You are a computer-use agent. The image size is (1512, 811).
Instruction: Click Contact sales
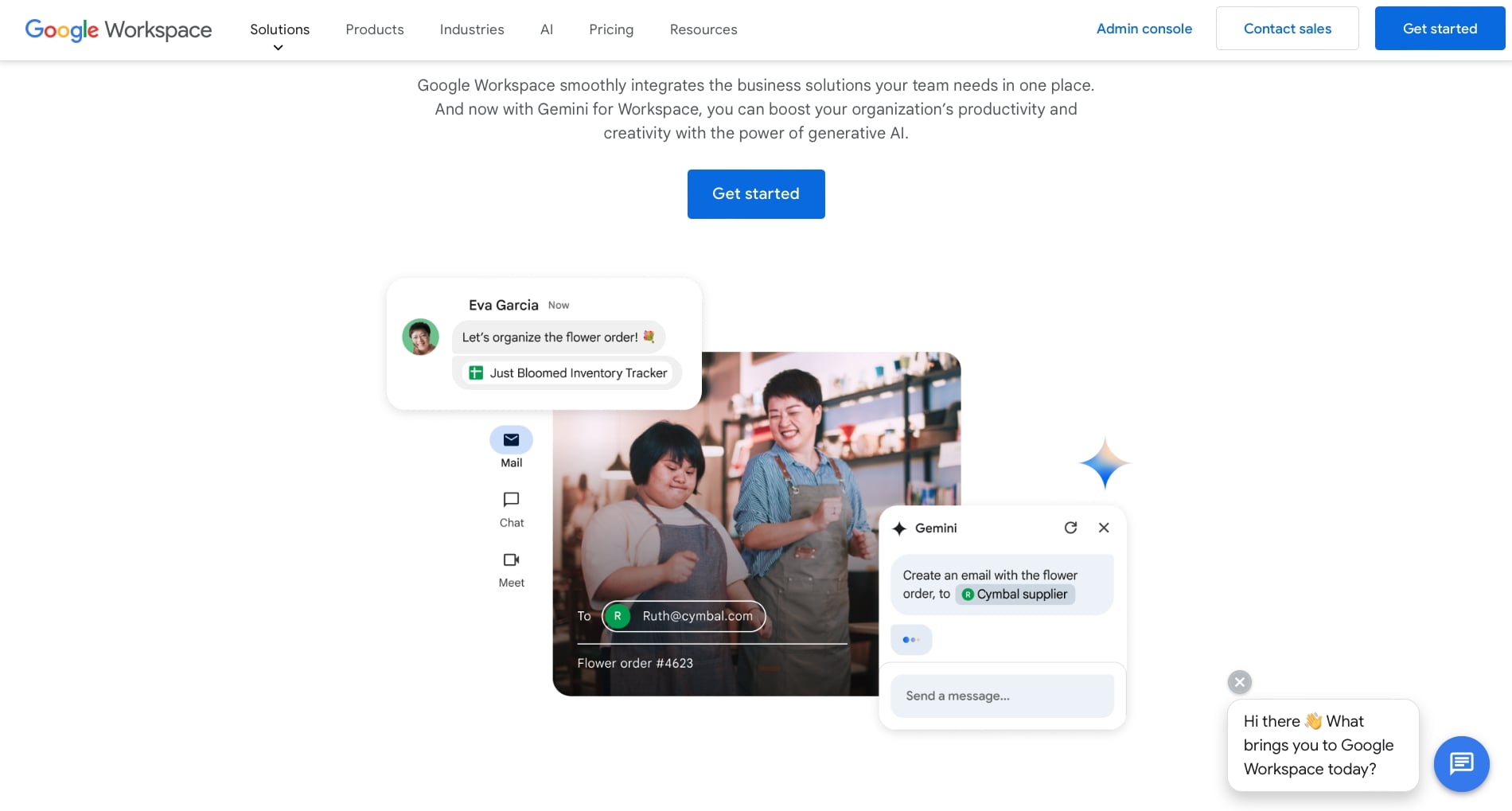[1287, 28]
